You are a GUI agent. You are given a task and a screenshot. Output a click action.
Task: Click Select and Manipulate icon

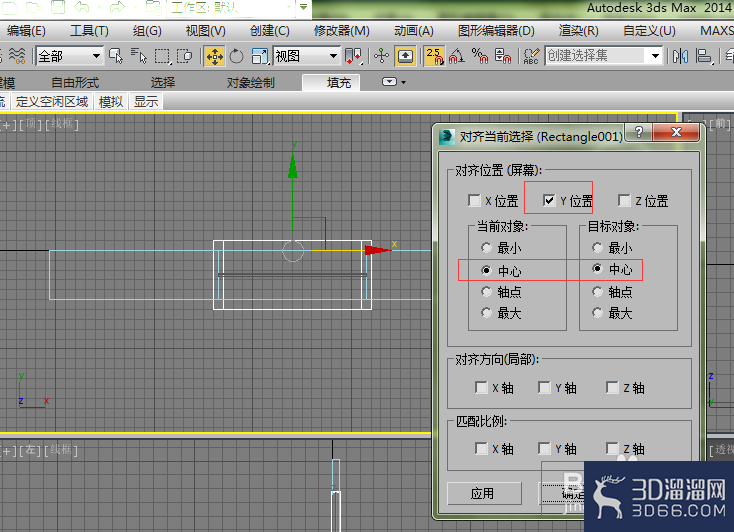(x=382, y=56)
